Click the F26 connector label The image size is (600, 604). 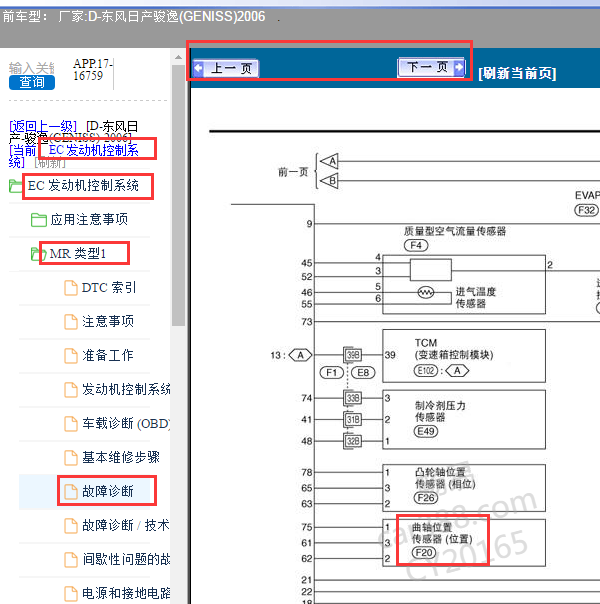[x=426, y=498]
